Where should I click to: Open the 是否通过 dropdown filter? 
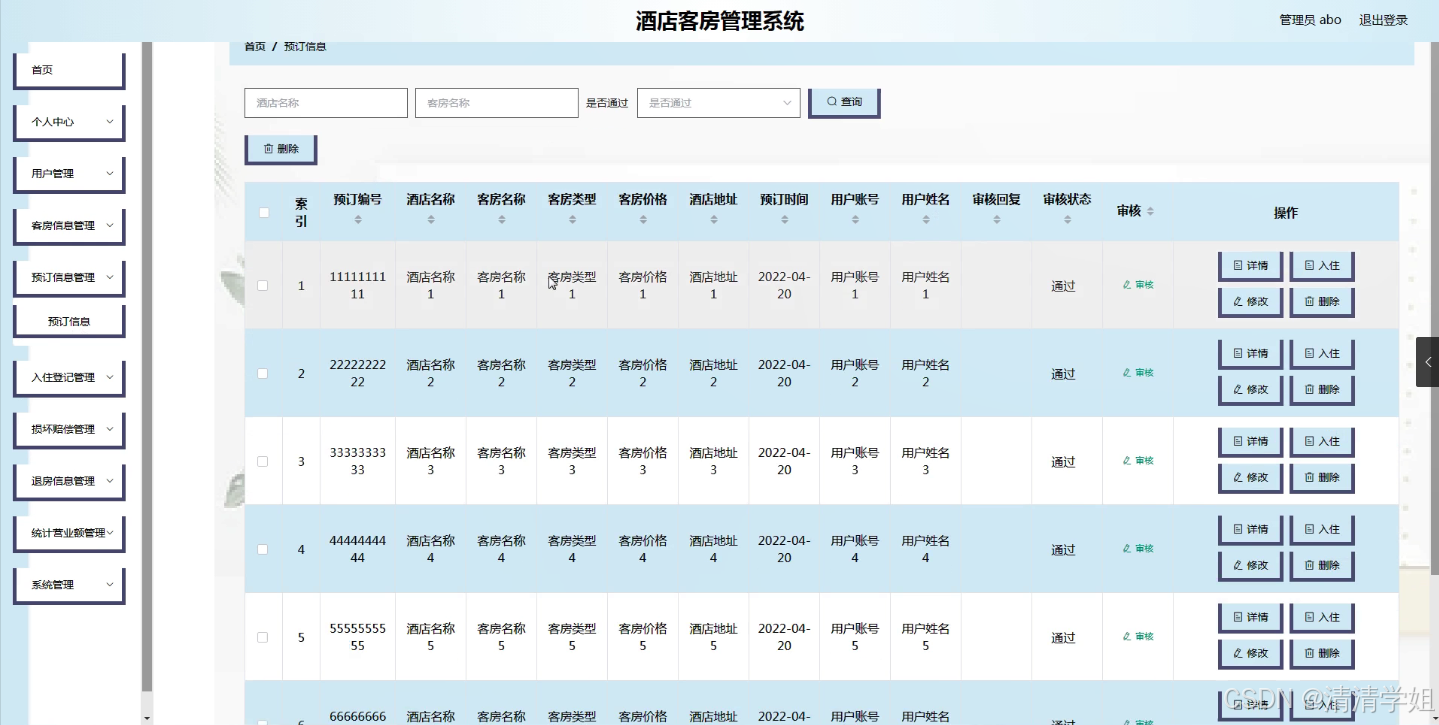[x=718, y=102]
